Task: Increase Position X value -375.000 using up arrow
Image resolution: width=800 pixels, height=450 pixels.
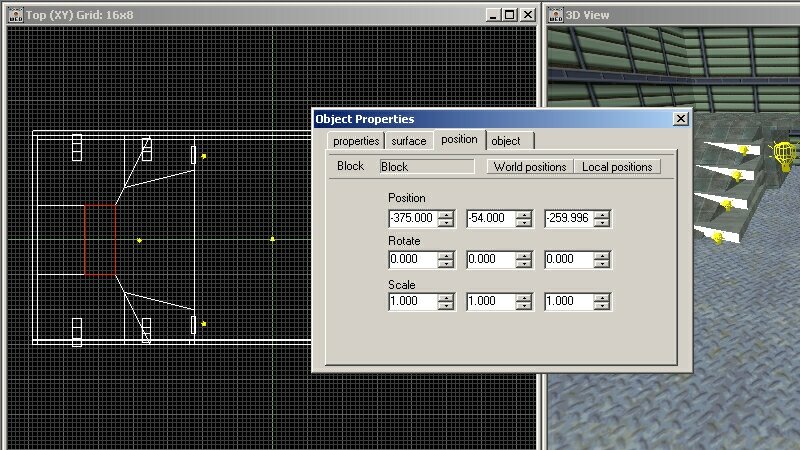Action: coord(446,214)
